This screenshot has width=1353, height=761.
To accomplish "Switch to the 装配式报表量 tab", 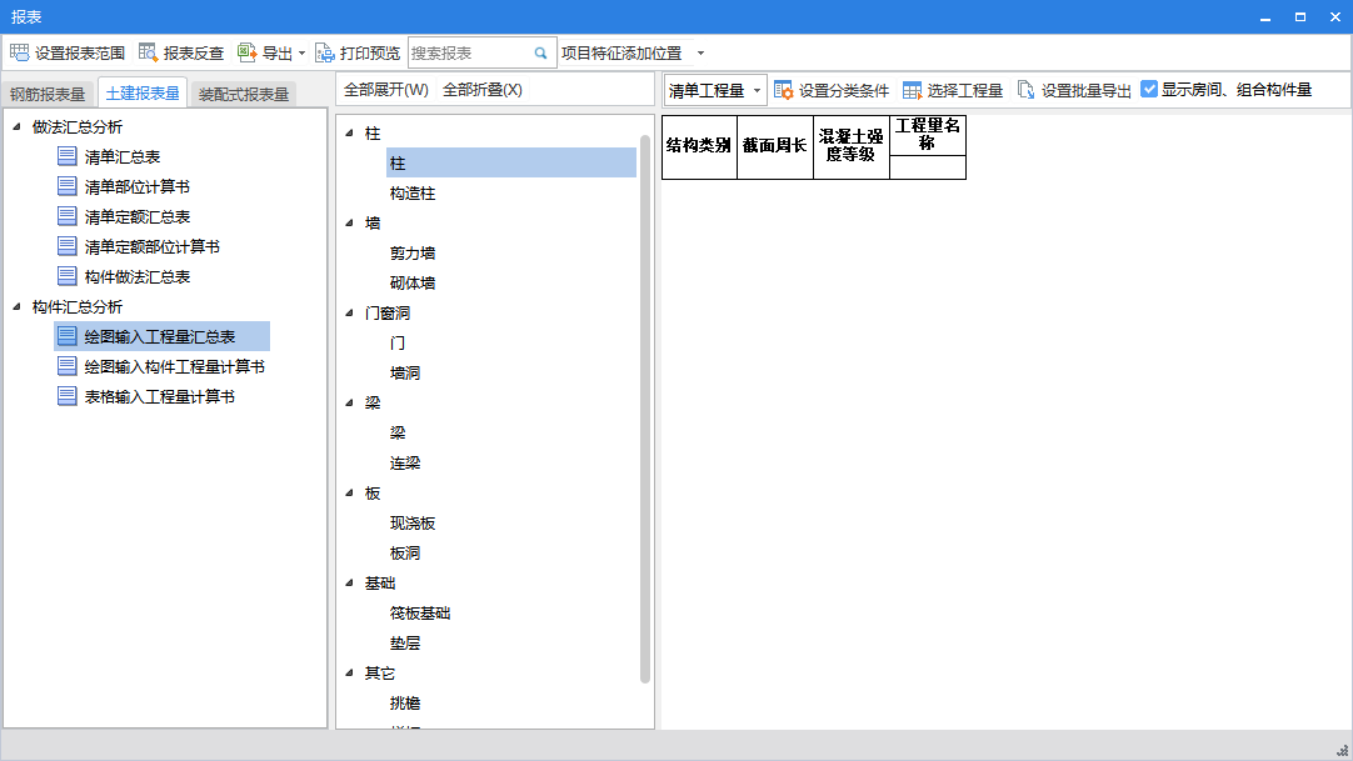I will coord(244,94).
